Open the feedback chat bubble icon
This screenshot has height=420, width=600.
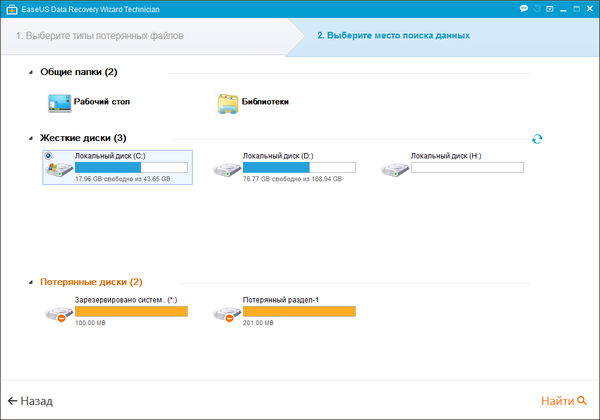524,8
